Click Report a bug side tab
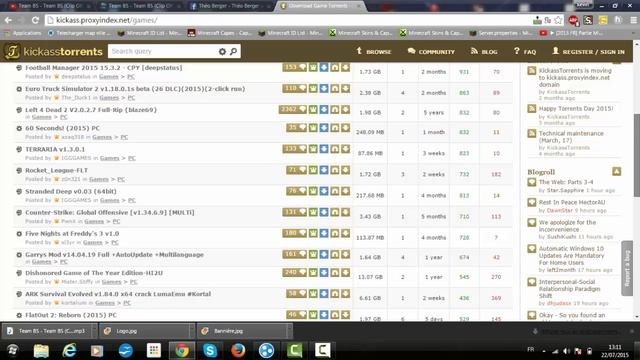The image size is (640, 360). (x=627, y=268)
